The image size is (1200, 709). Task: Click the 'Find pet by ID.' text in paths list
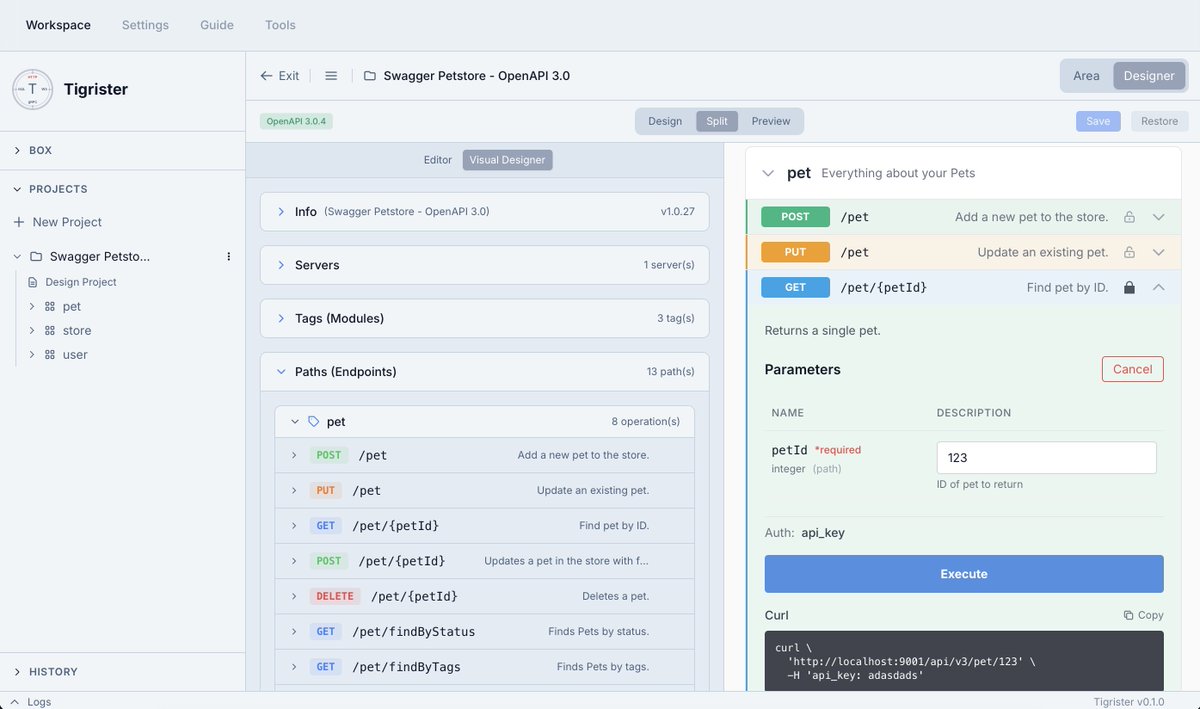coord(614,526)
